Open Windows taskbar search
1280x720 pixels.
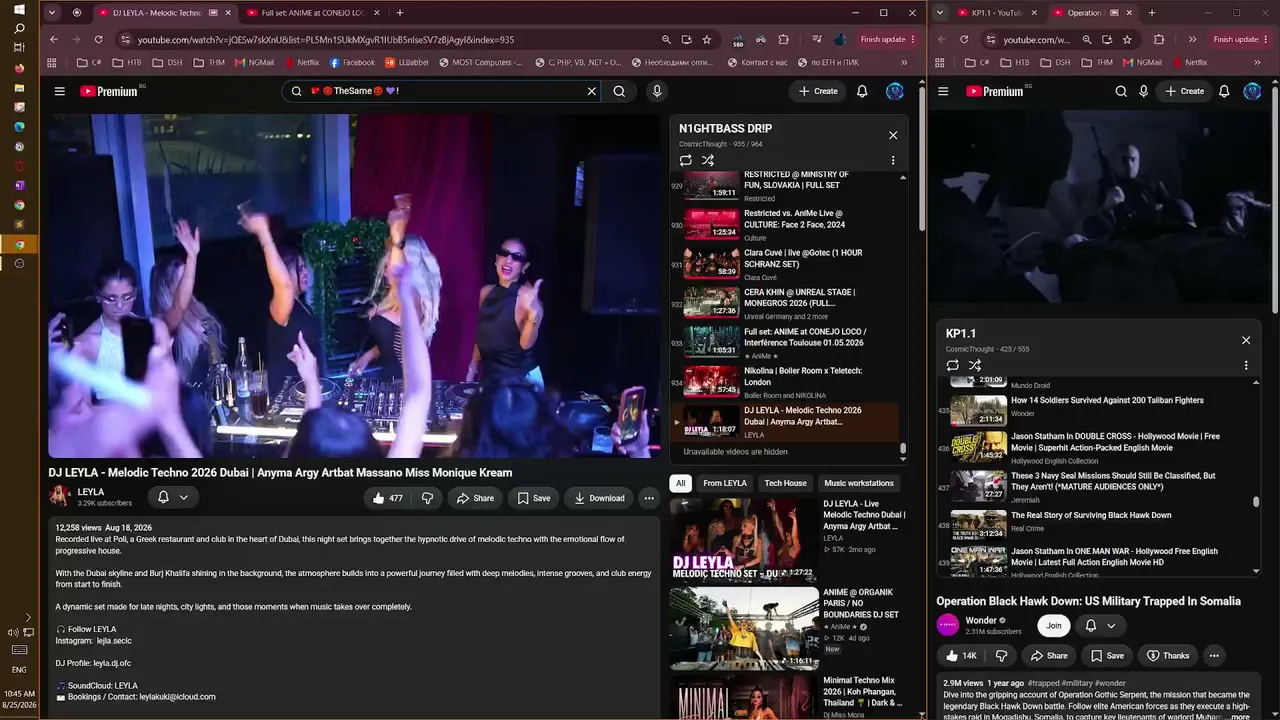click(x=19, y=29)
